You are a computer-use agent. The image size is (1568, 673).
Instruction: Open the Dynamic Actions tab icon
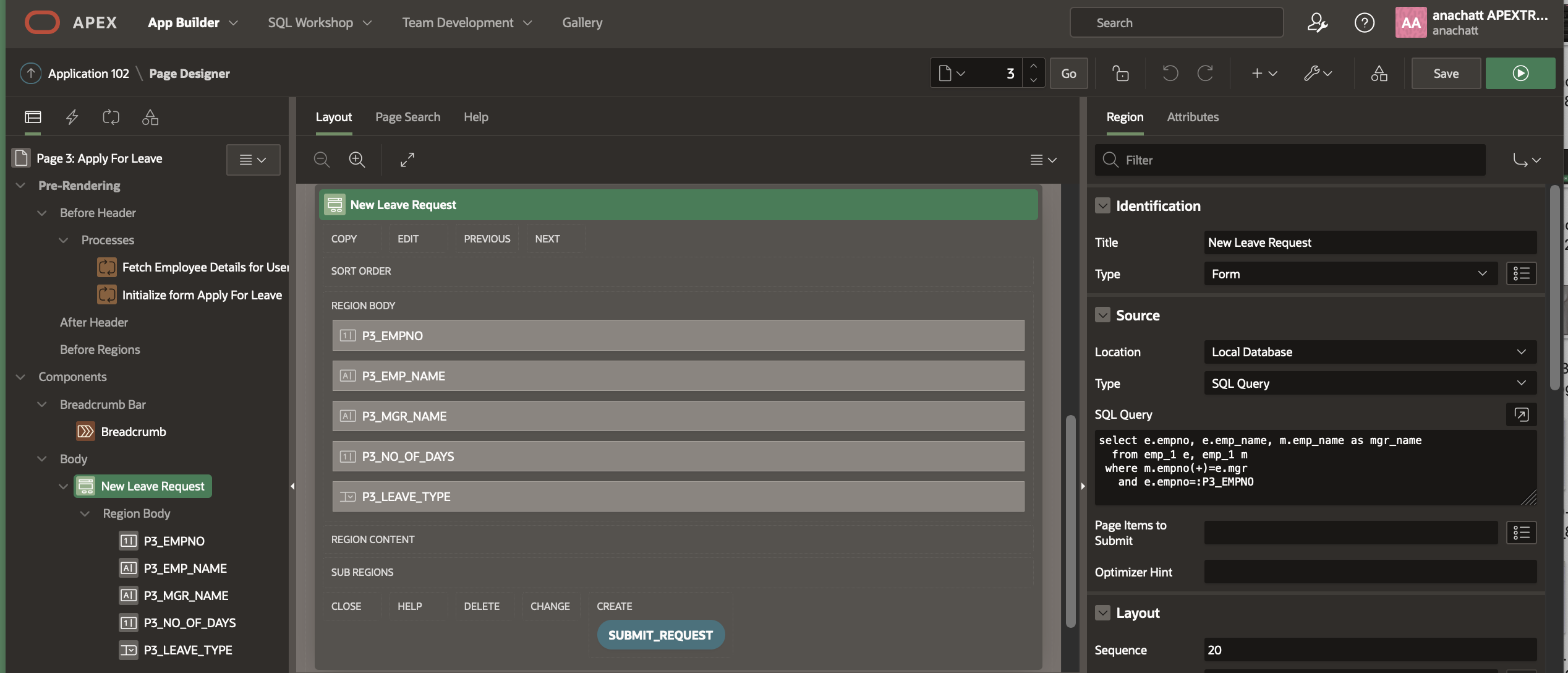click(x=72, y=117)
